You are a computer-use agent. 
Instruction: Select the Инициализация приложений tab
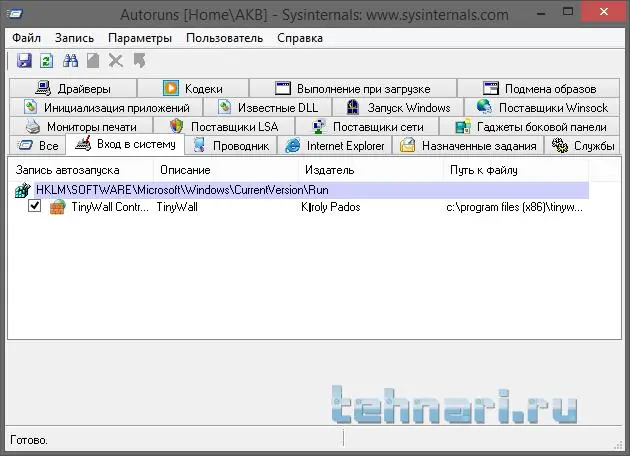click(x=106, y=107)
